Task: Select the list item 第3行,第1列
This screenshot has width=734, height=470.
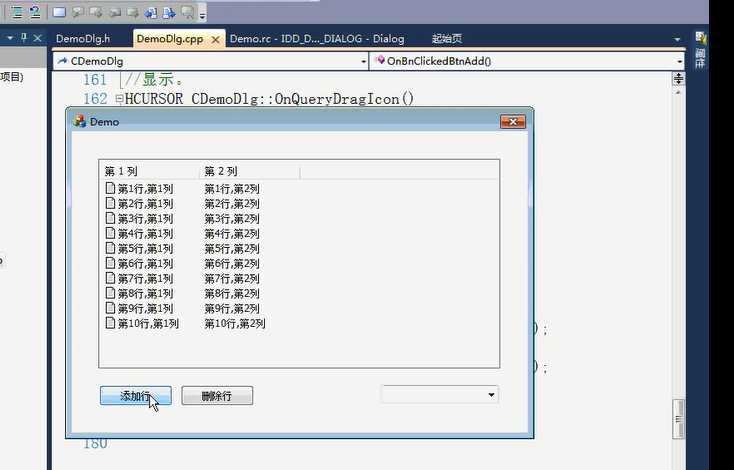Action: click(x=145, y=219)
